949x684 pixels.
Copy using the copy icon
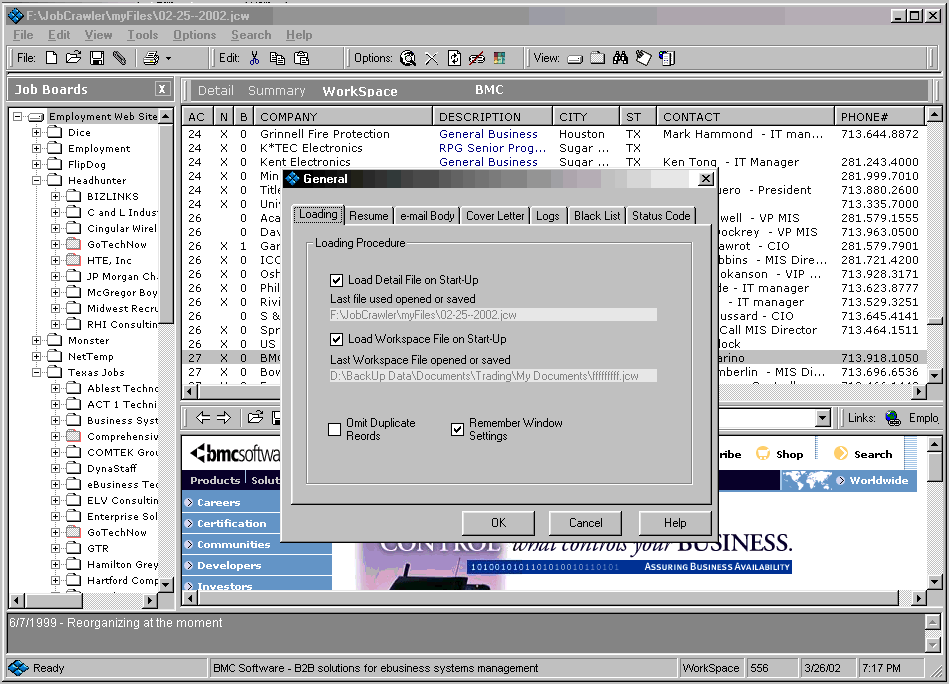pos(276,58)
